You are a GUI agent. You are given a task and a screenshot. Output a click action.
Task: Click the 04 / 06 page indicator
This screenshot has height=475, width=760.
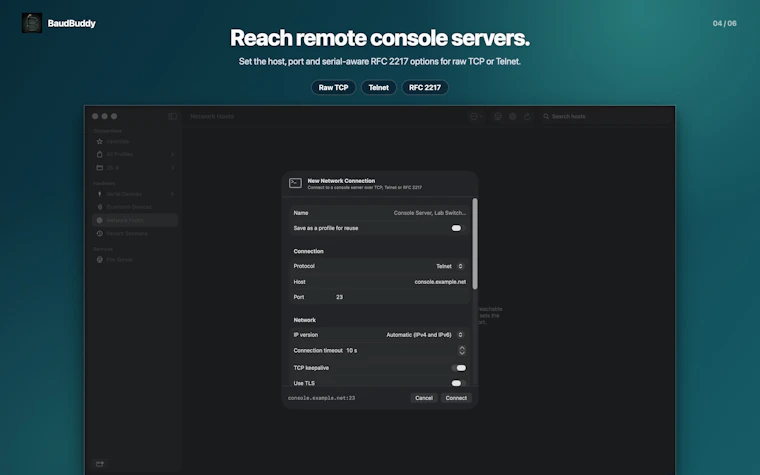[725, 23]
